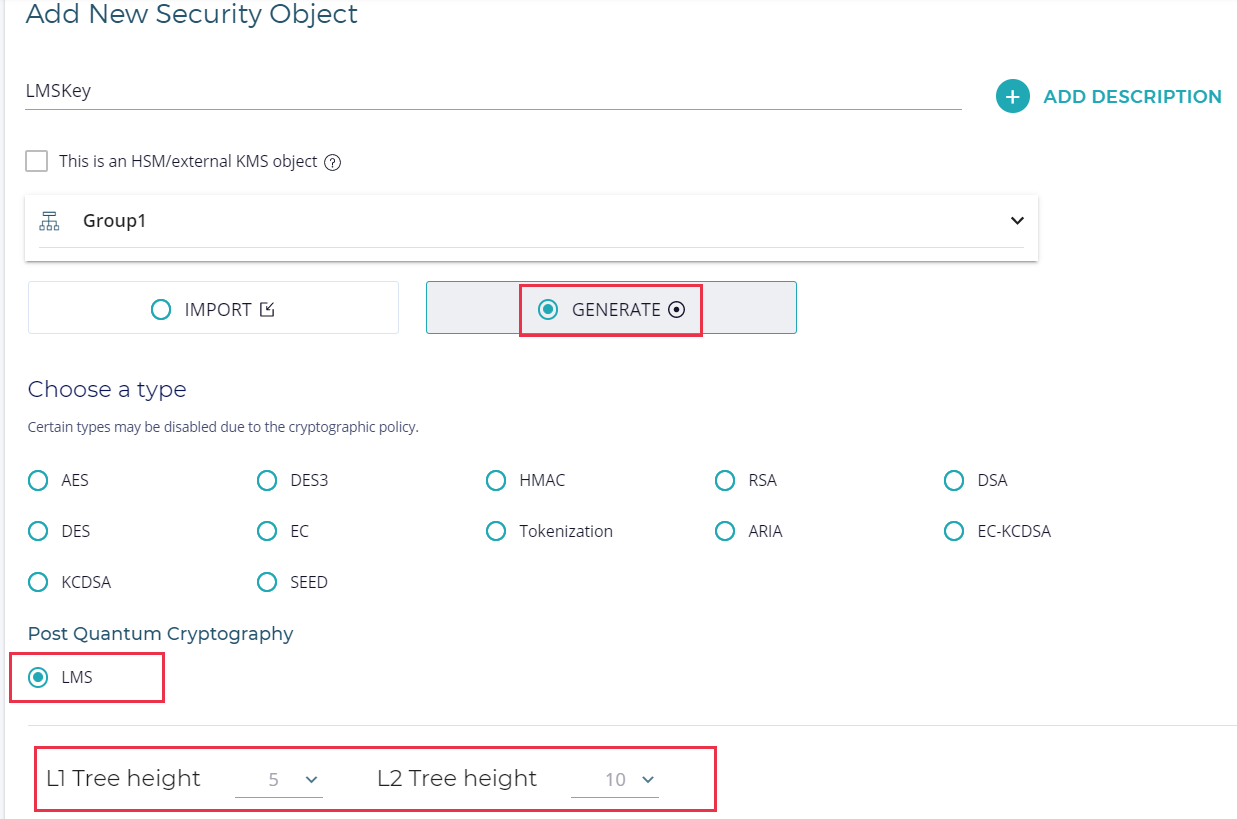Click the plus icon beside Add Description
This screenshot has width=1237, height=819.
coord(1012,97)
